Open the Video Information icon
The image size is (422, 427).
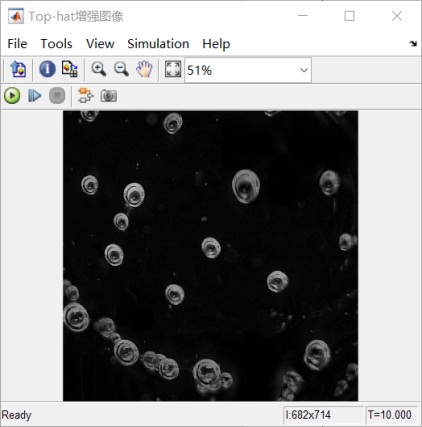(x=47, y=69)
